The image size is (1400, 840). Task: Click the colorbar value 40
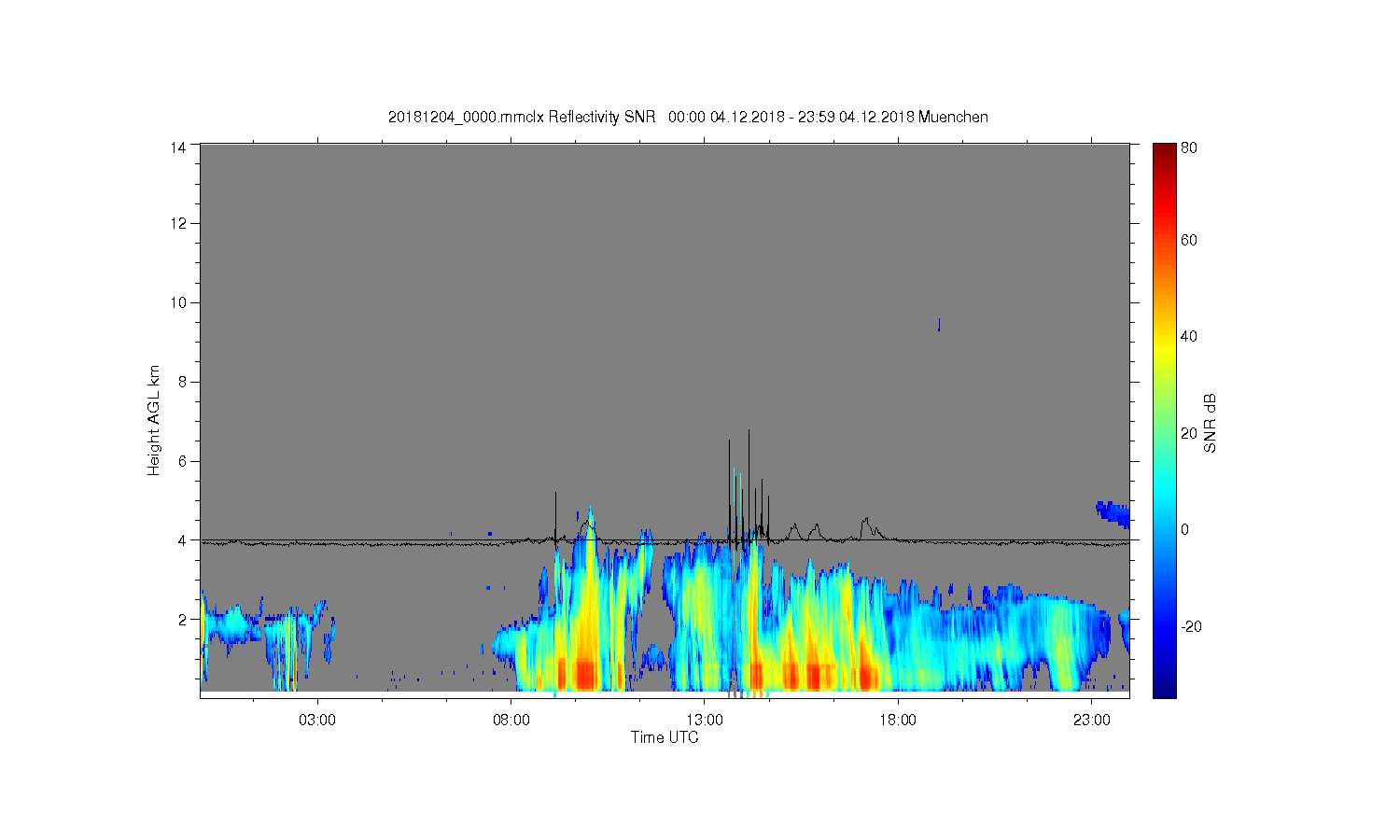[x=1189, y=336]
